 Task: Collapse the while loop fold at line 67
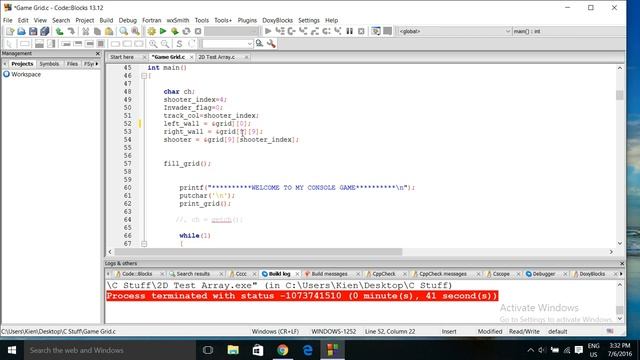144,244
